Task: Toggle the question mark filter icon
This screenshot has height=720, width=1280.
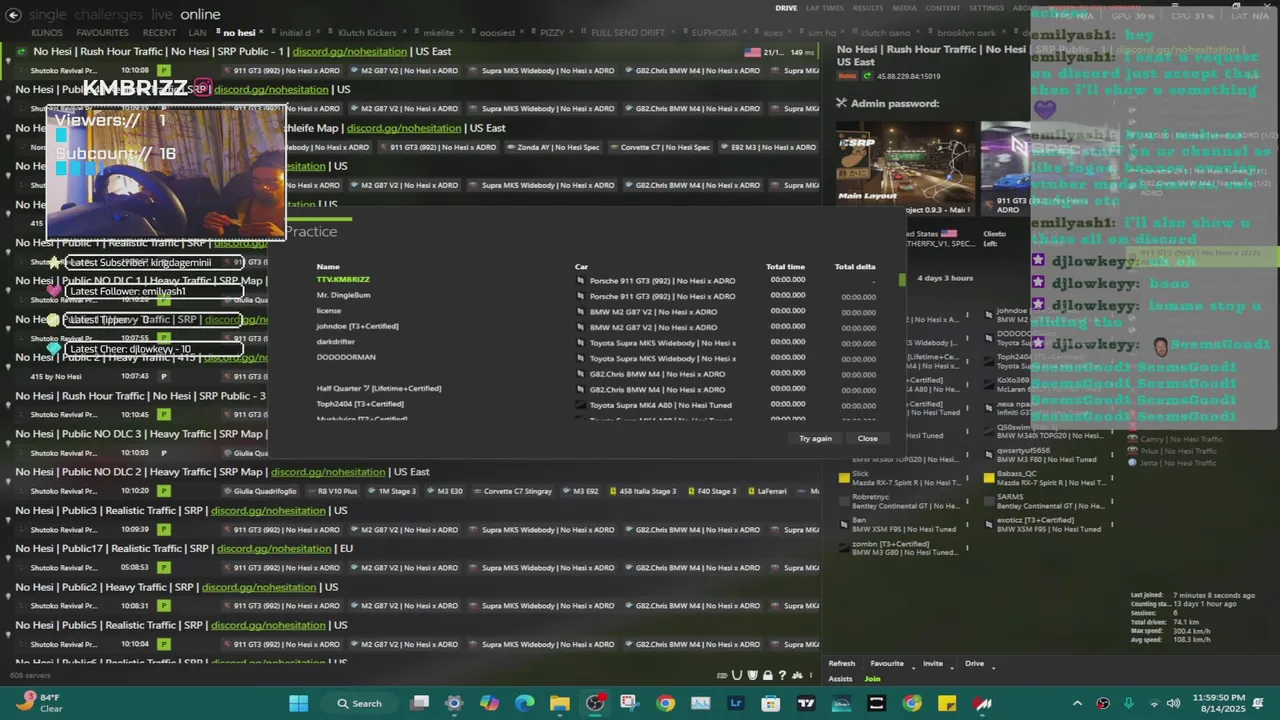Action: click(782, 675)
